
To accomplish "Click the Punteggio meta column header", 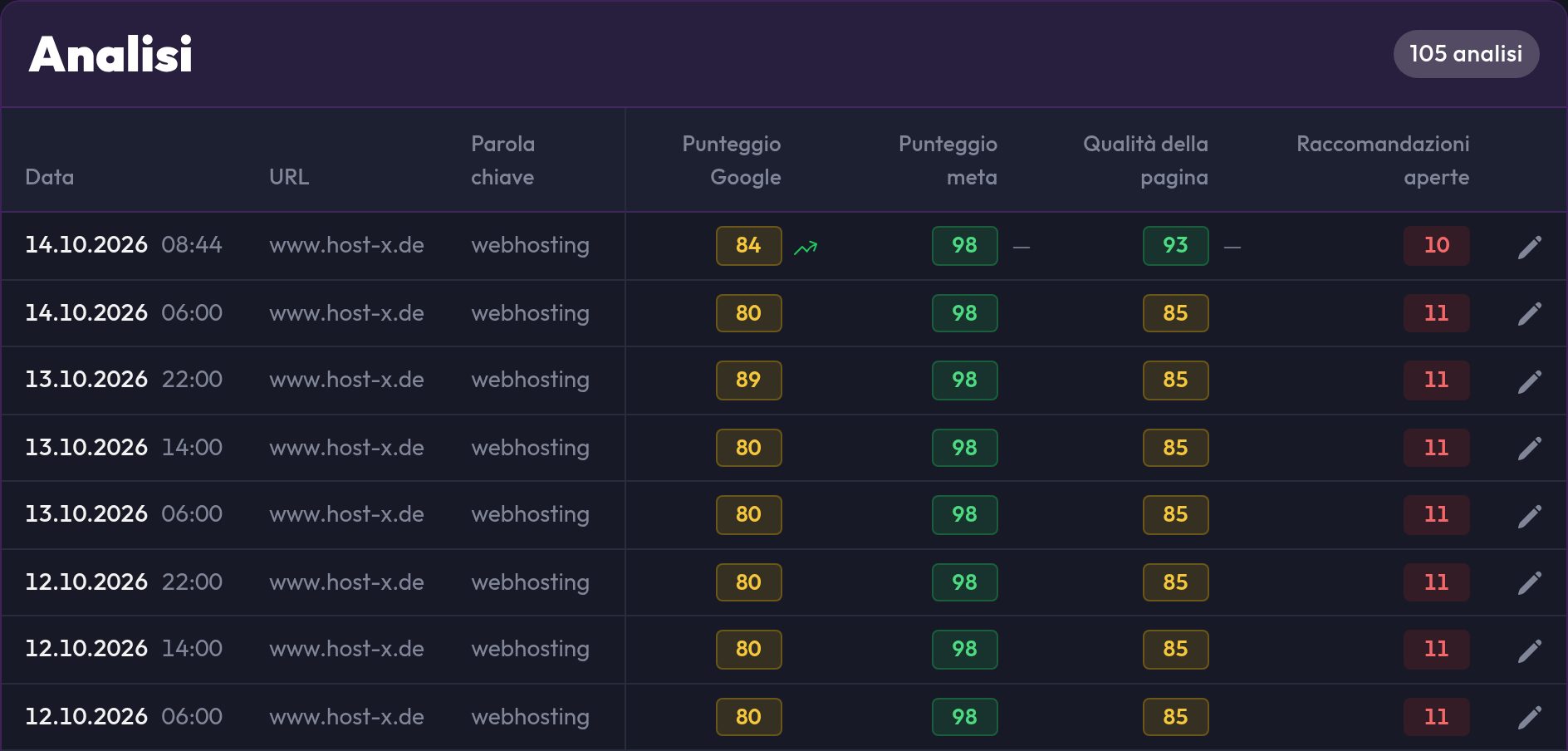I will coord(948,160).
